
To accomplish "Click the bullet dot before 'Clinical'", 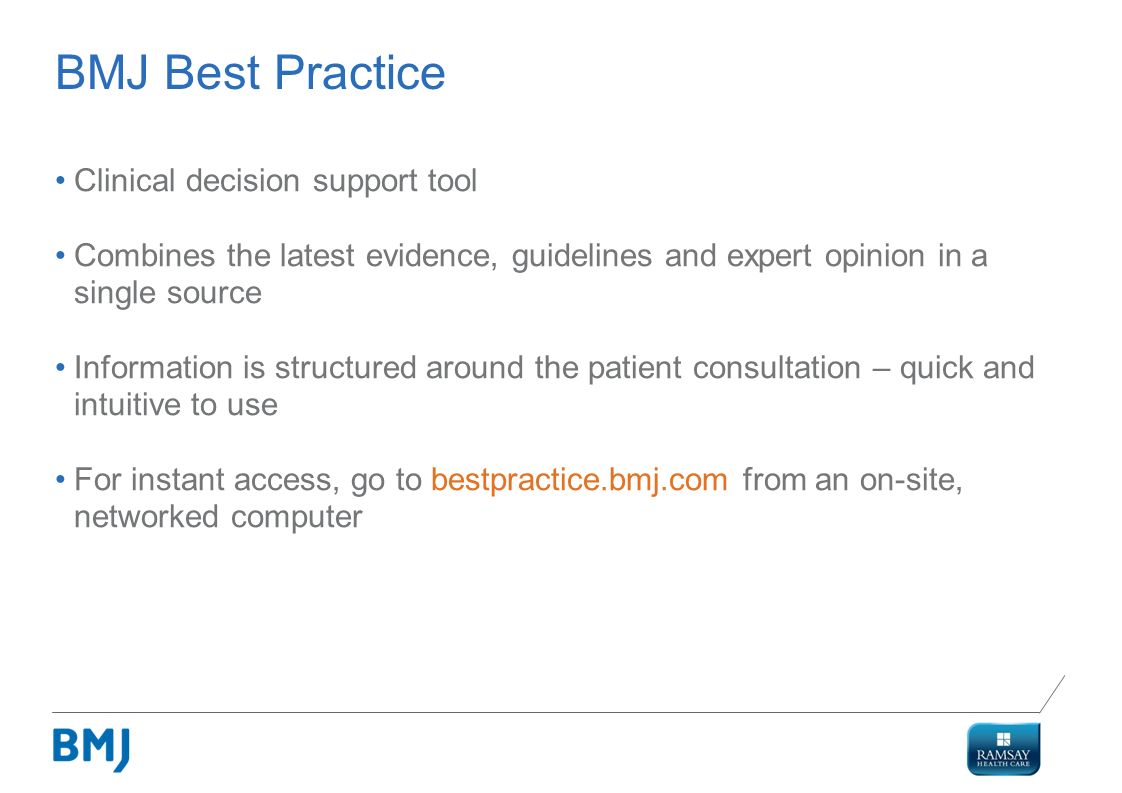I will click(x=60, y=181).
